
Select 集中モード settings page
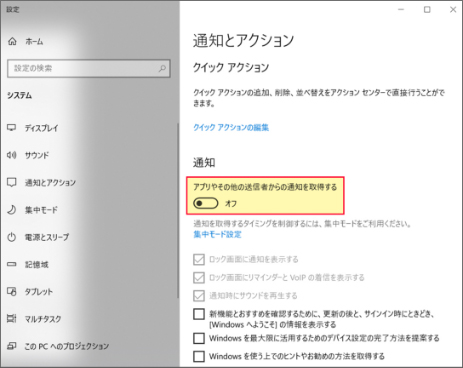41,210
